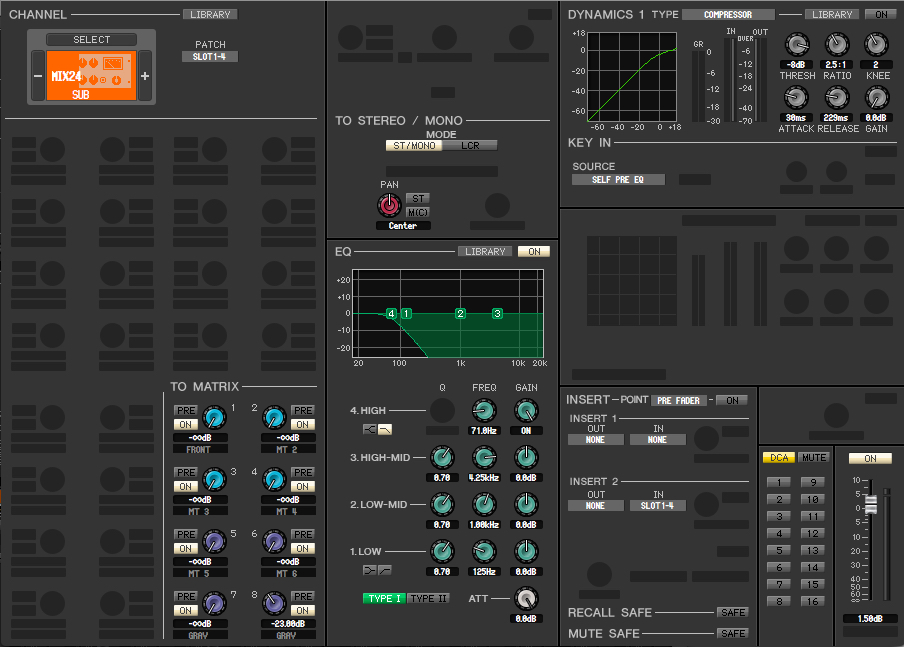The width and height of the screenshot is (904, 647).
Task: Select ST/MONO mode
Action: (414, 145)
